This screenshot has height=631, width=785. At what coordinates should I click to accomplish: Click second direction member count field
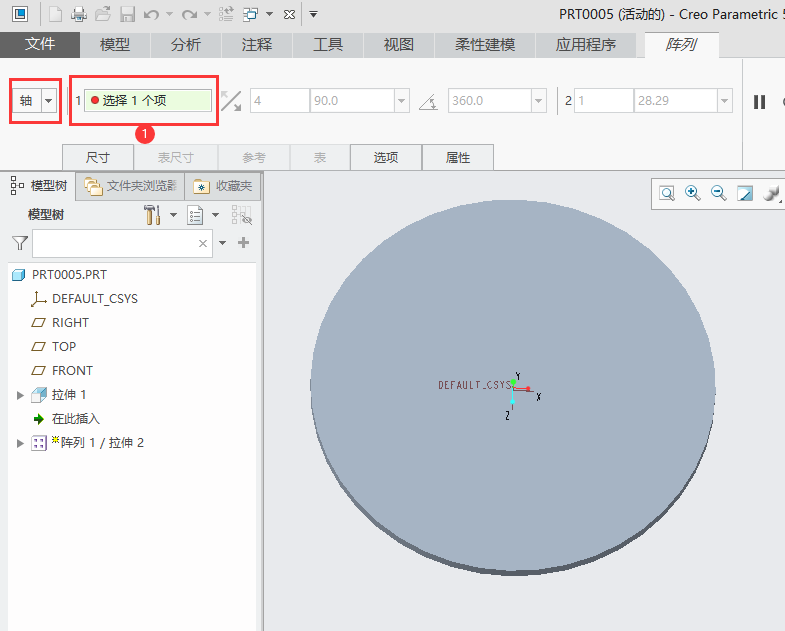[604, 101]
